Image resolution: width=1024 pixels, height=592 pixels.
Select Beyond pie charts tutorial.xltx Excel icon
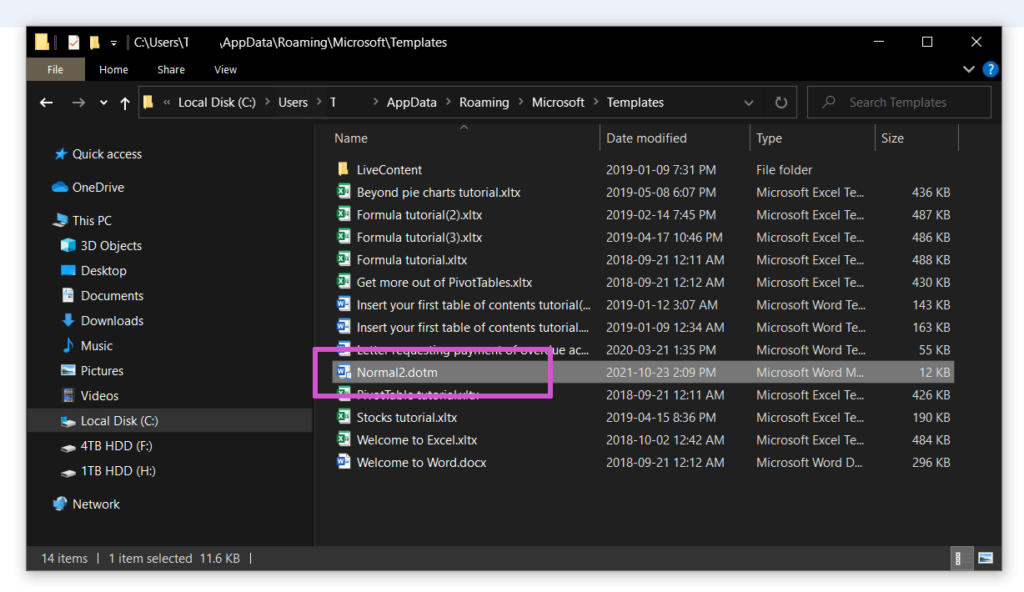343,192
